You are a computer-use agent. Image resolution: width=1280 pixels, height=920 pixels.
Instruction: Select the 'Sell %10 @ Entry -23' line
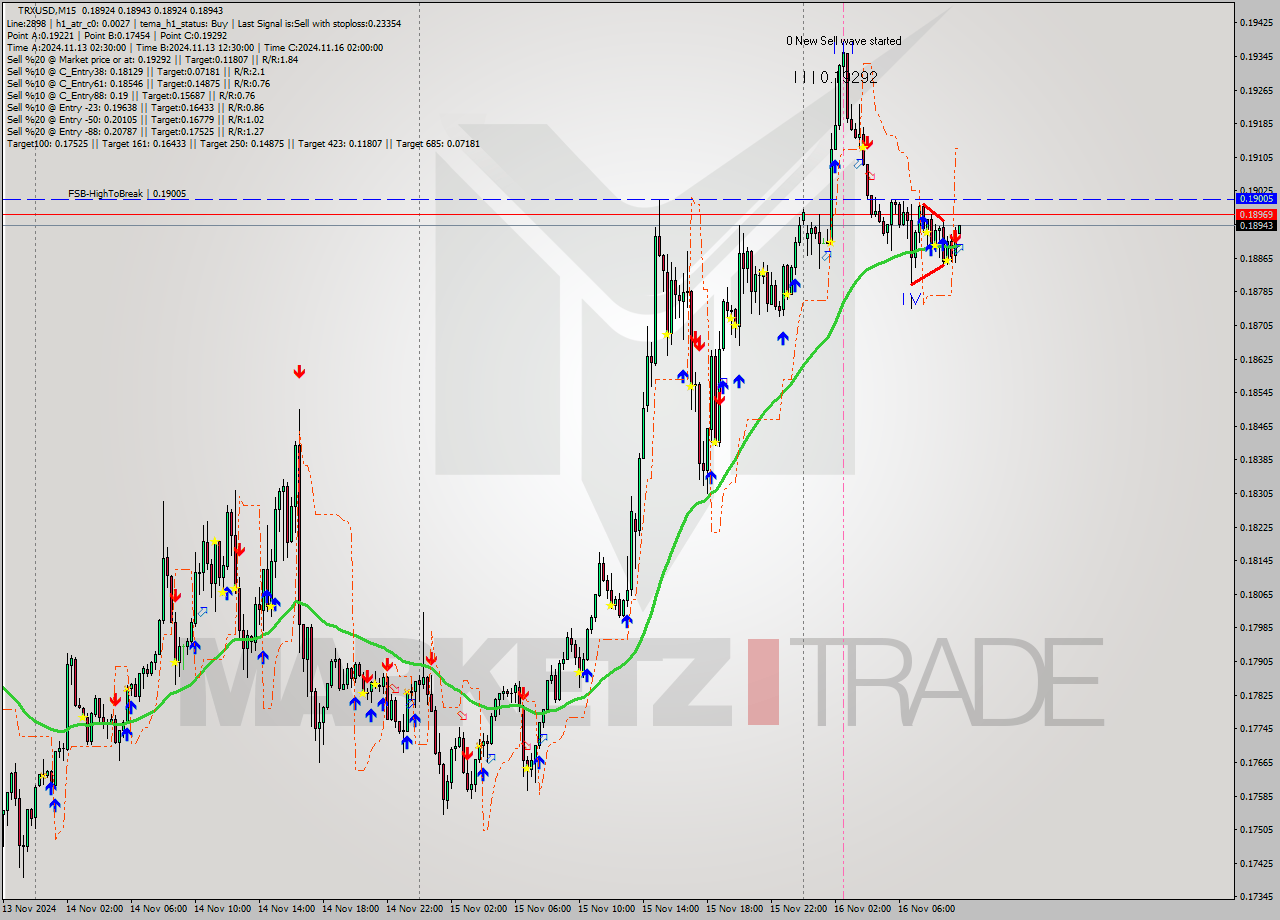pyautogui.click(x=135, y=106)
